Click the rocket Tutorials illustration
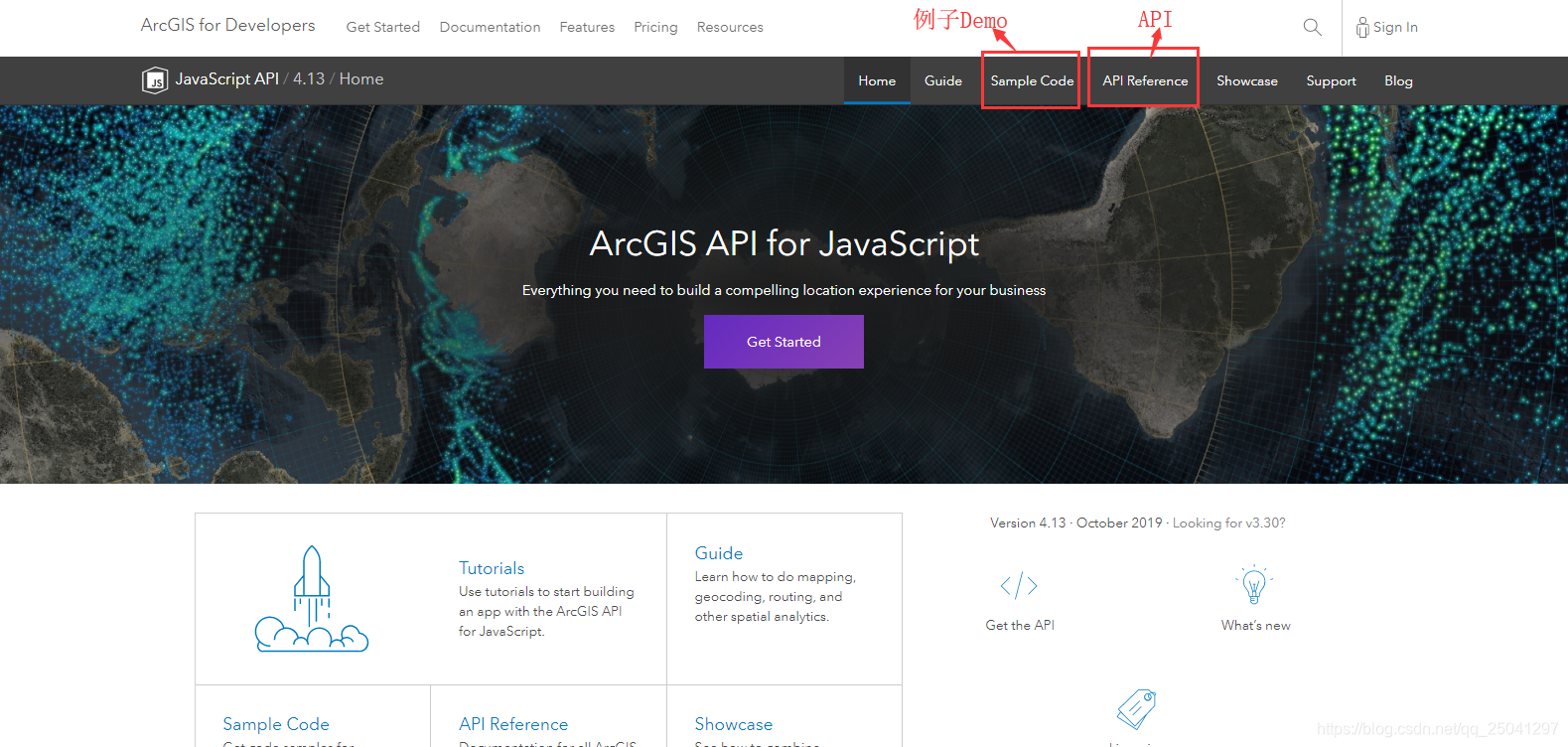This screenshot has height=747, width=1568. coord(312,598)
